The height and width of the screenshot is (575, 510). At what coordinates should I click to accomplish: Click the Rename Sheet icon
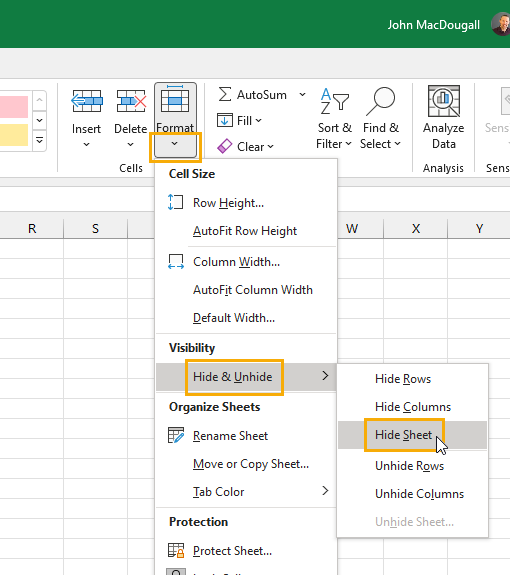coord(176,435)
